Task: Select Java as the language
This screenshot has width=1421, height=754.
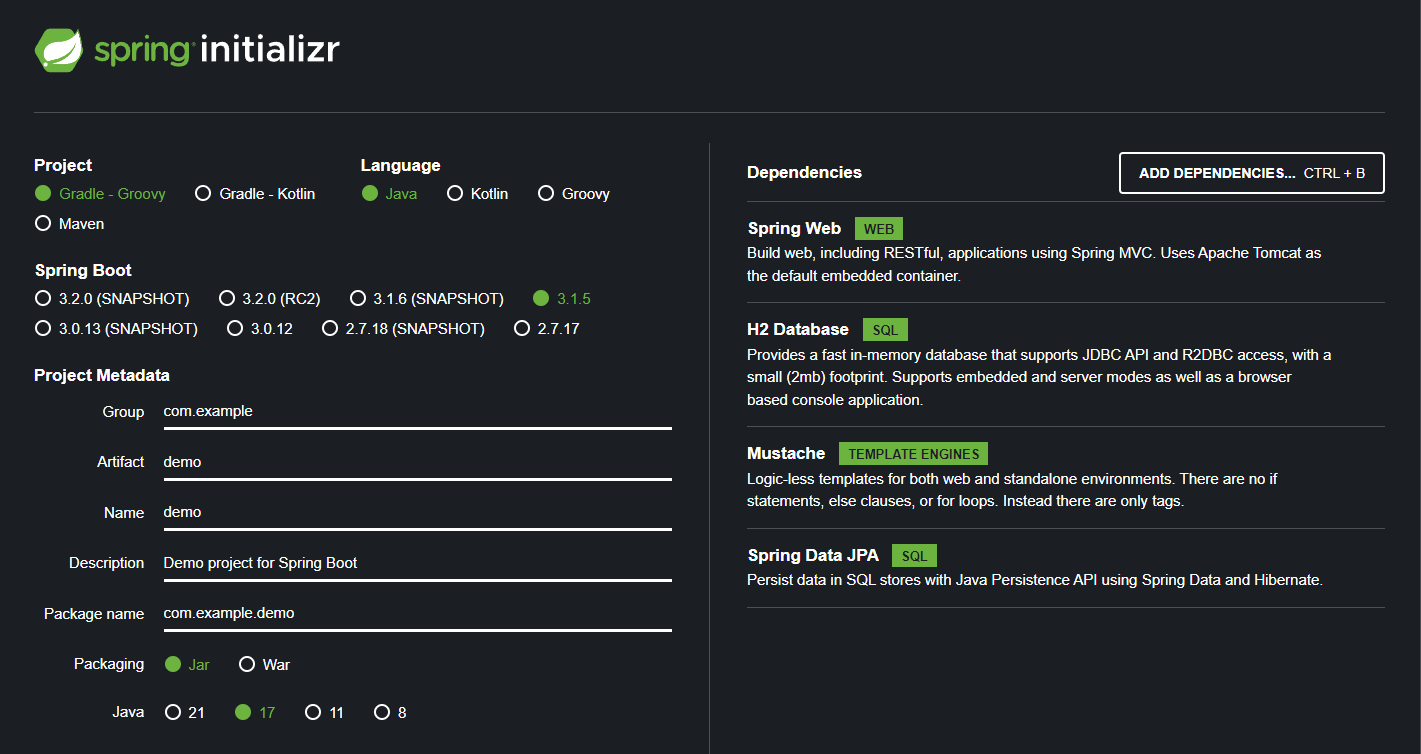Action: pos(390,194)
